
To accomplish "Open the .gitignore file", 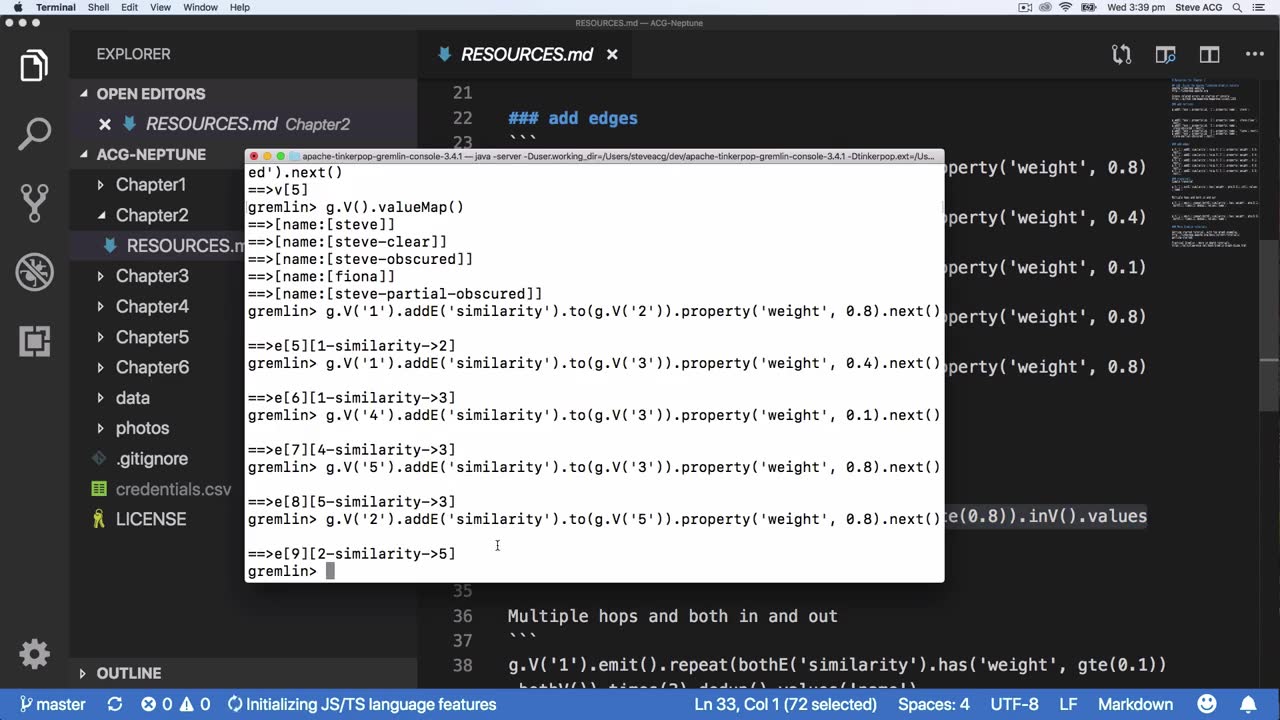I will [x=151, y=459].
